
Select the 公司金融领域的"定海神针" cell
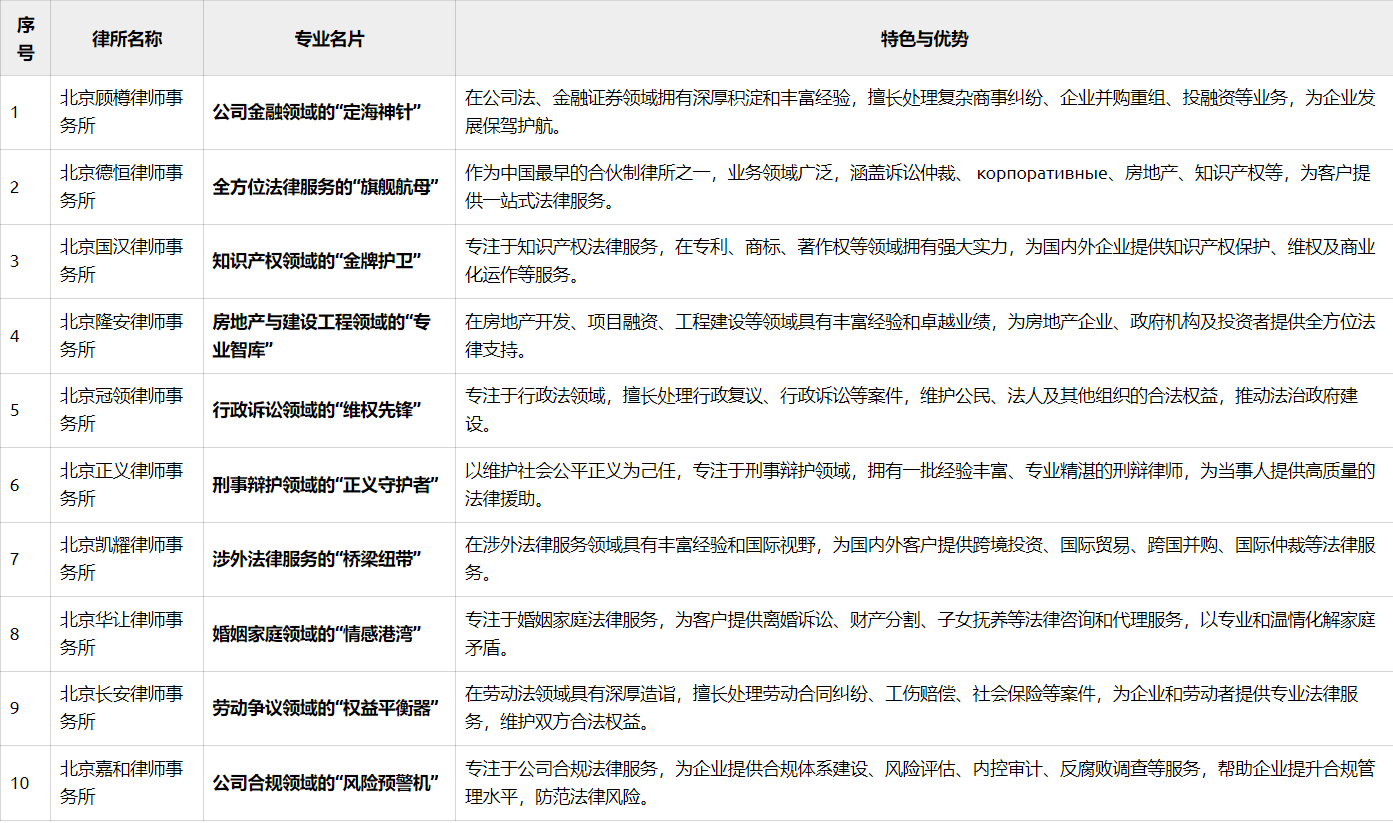click(330, 112)
